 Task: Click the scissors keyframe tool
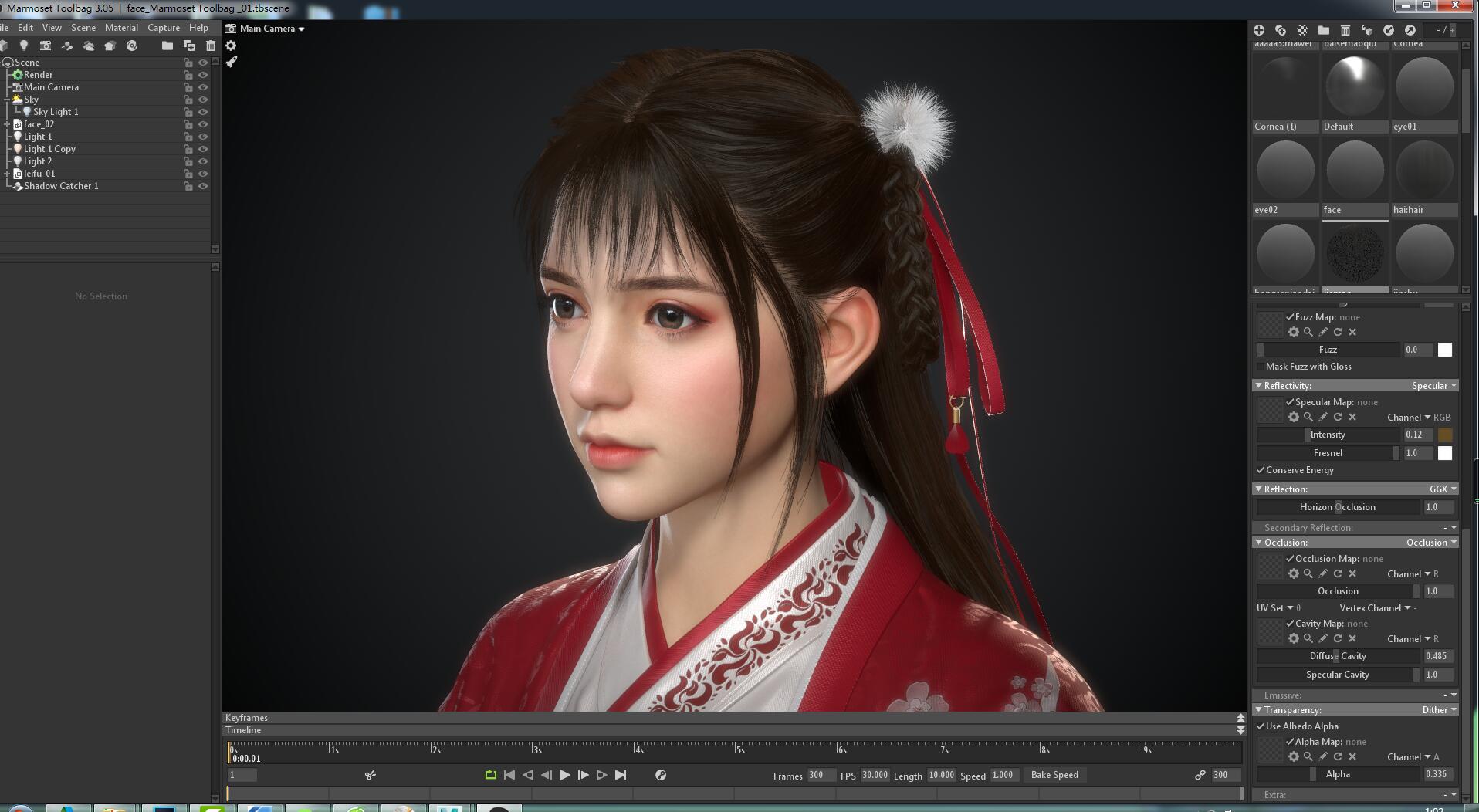(x=371, y=775)
